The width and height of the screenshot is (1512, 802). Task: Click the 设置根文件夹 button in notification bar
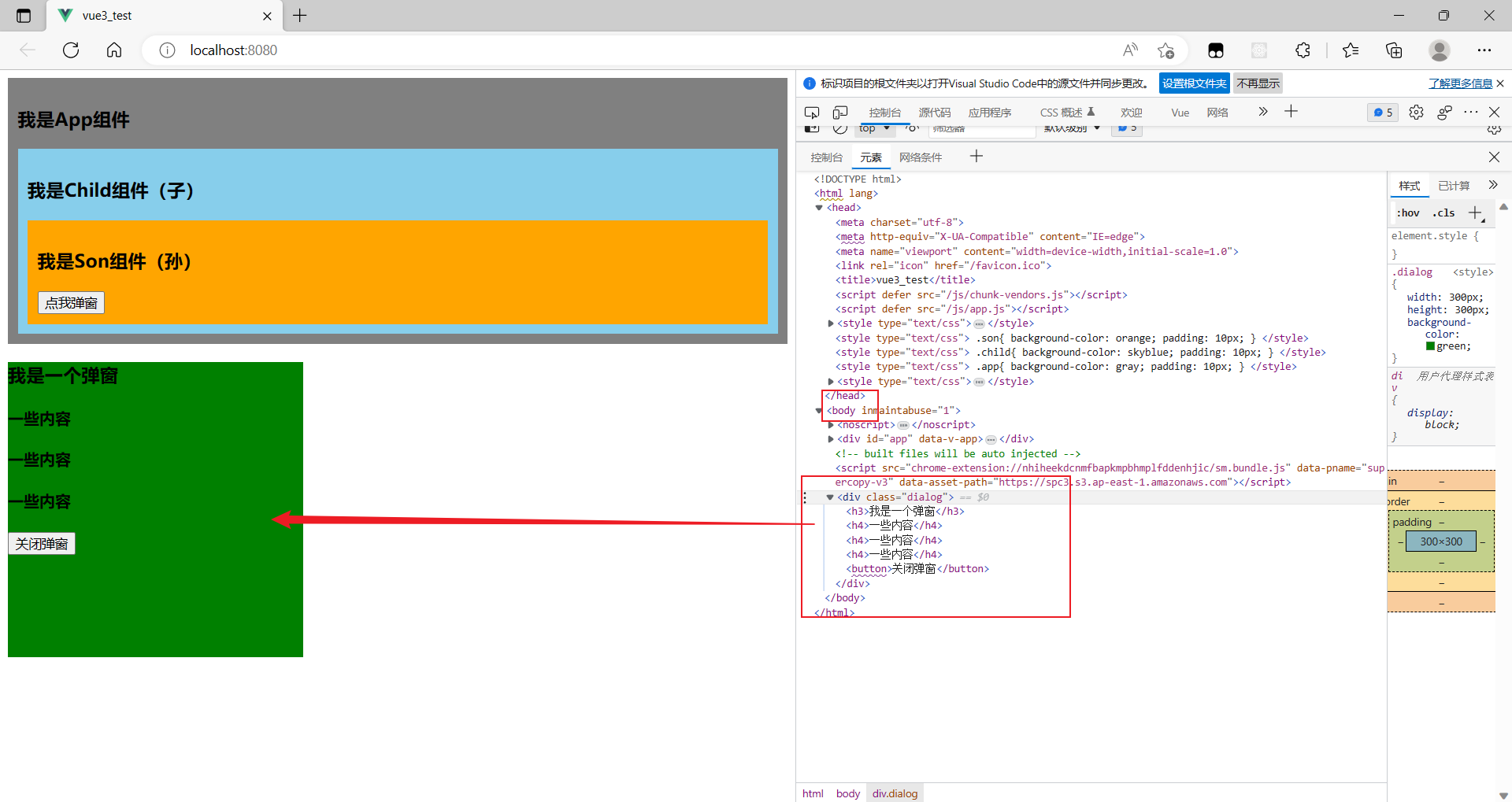(1194, 83)
